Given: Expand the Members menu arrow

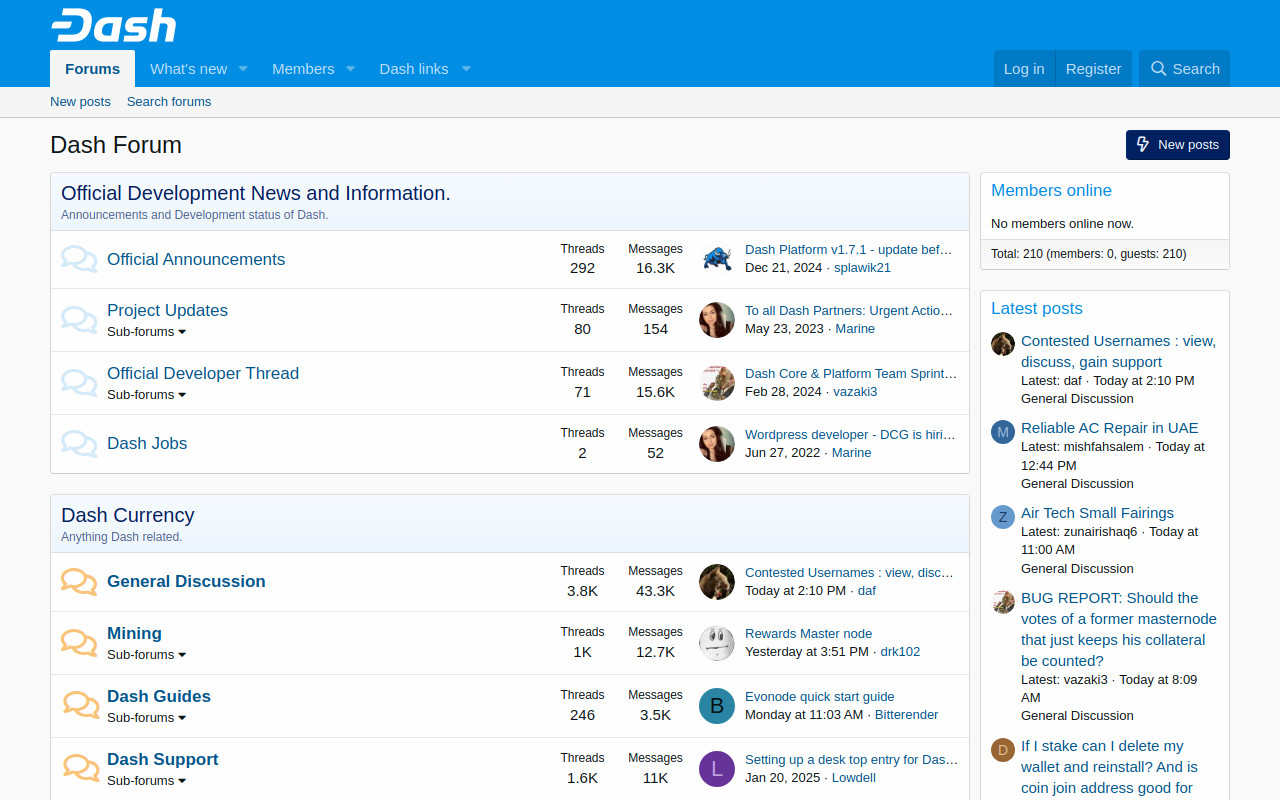Looking at the screenshot, I should [350, 69].
